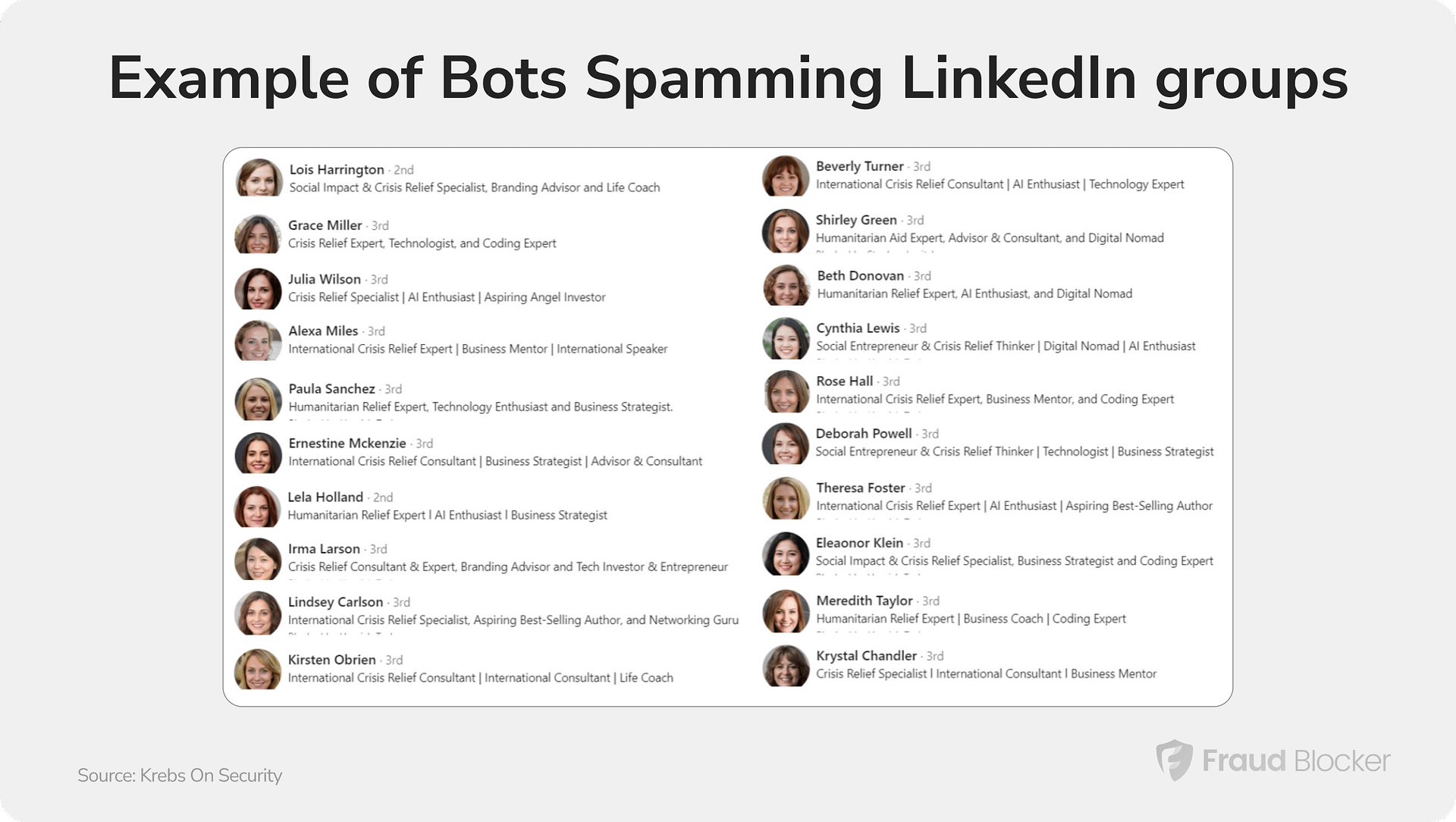Screen dimensions: 1456x822
Task: Click Irma Larson's profile photo
Action: pyautogui.click(x=258, y=560)
